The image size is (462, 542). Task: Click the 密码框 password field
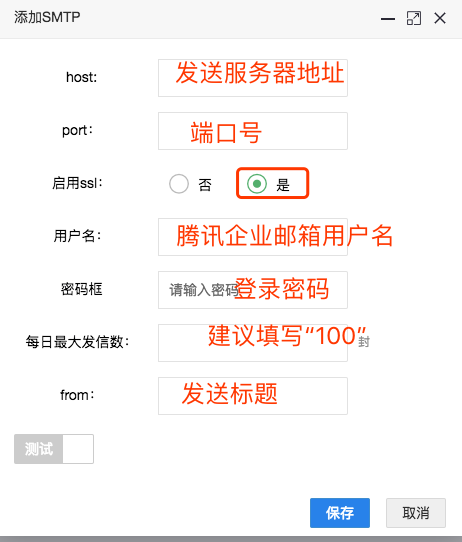pos(253,290)
